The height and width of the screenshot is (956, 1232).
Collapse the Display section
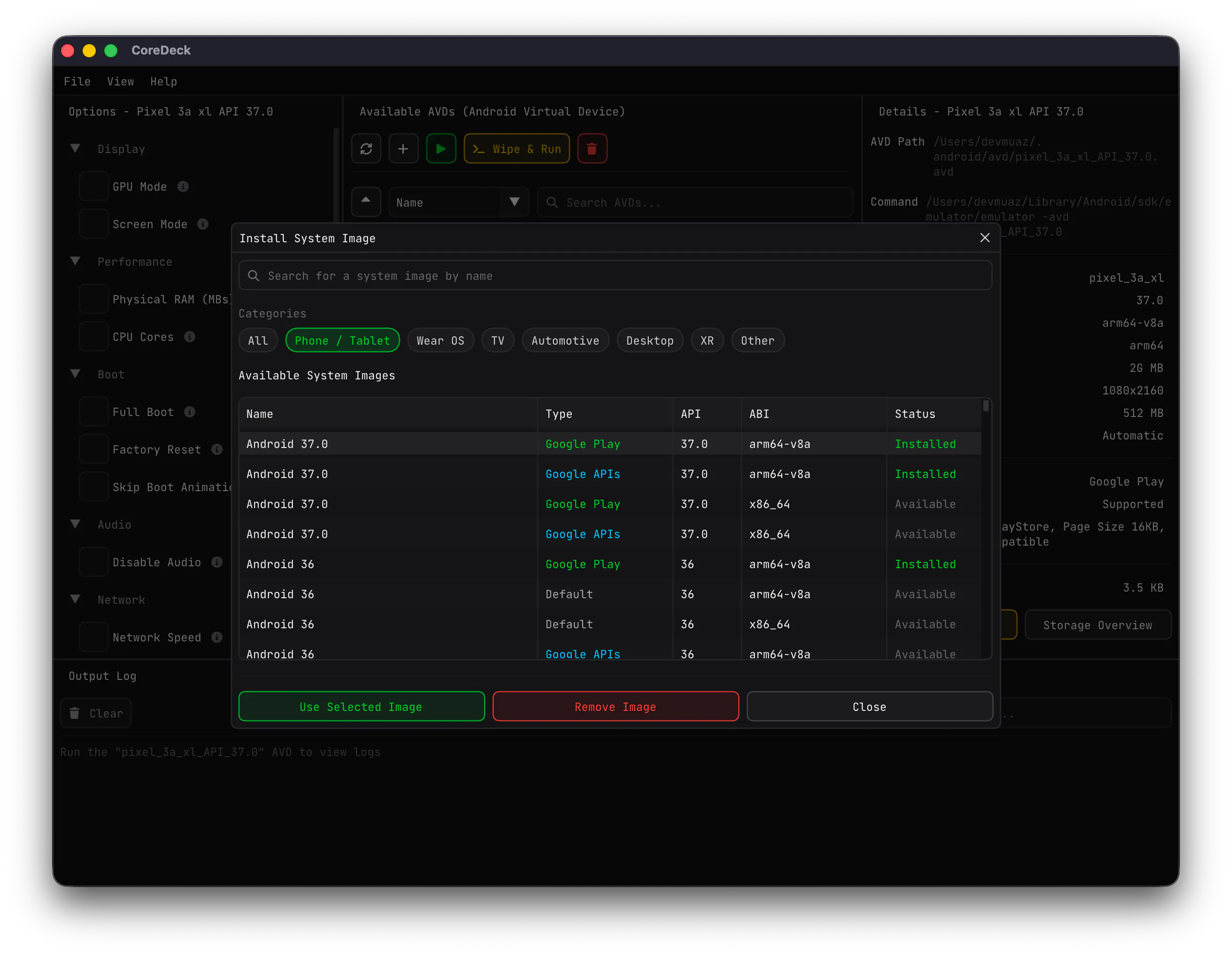(75, 148)
